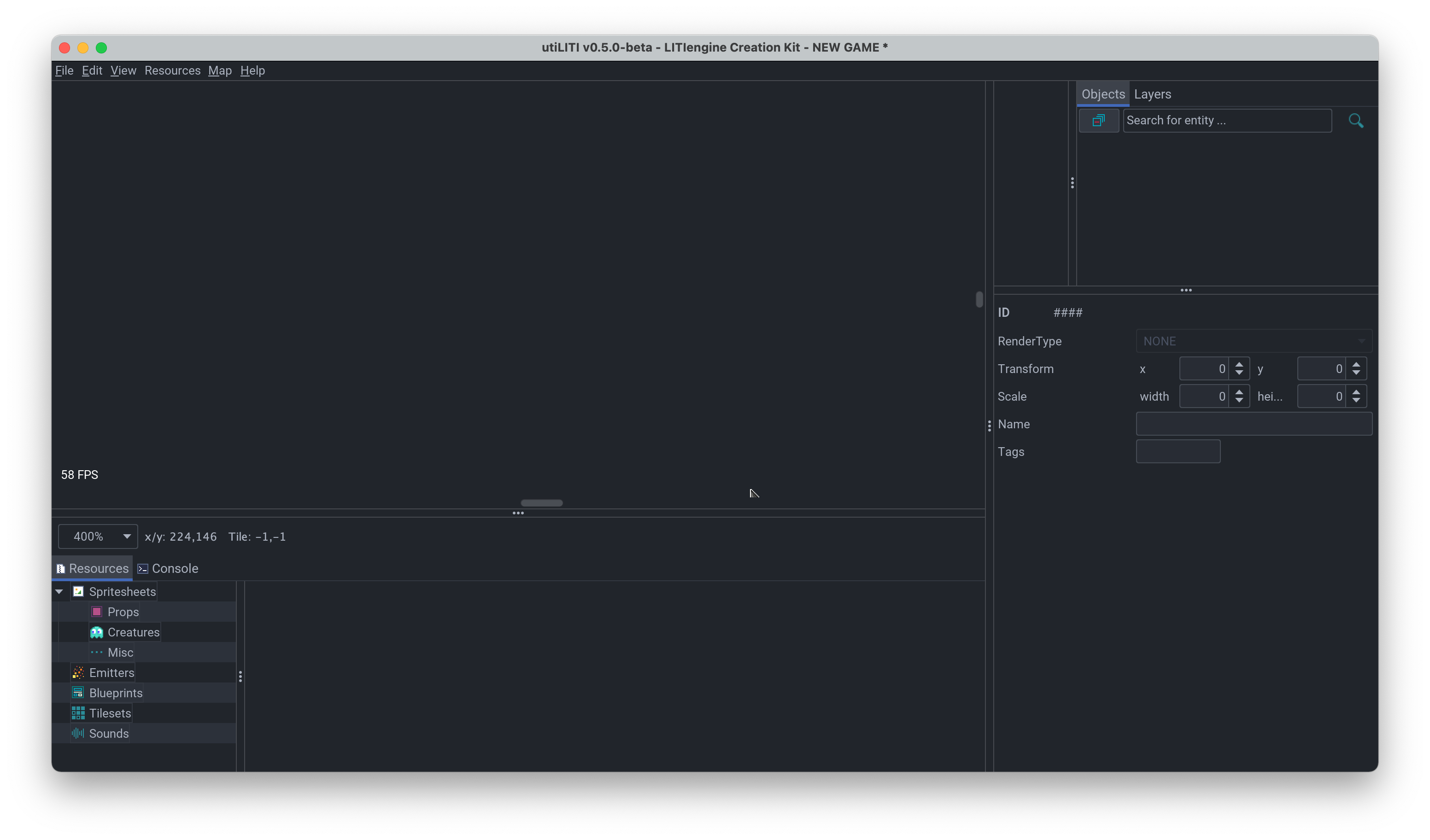The height and width of the screenshot is (840, 1430).
Task: Click the Blueprints icon in resources tree
Action: click(x=78, y=693)
